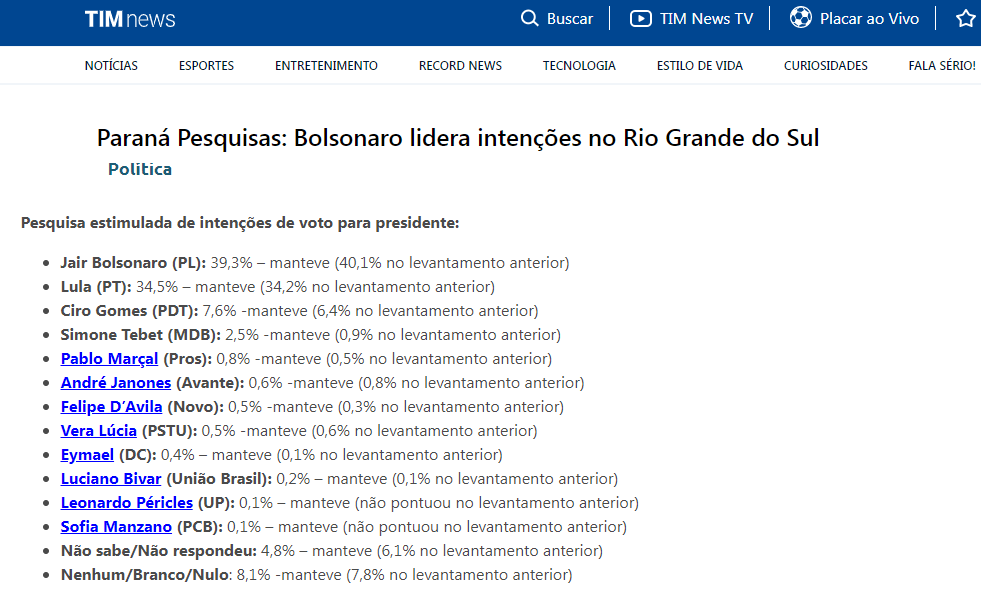Viewport: 981px width, 611px height.
Task: Click the soccer ball Placar ao Vivo icon
Action: [801, 18]
